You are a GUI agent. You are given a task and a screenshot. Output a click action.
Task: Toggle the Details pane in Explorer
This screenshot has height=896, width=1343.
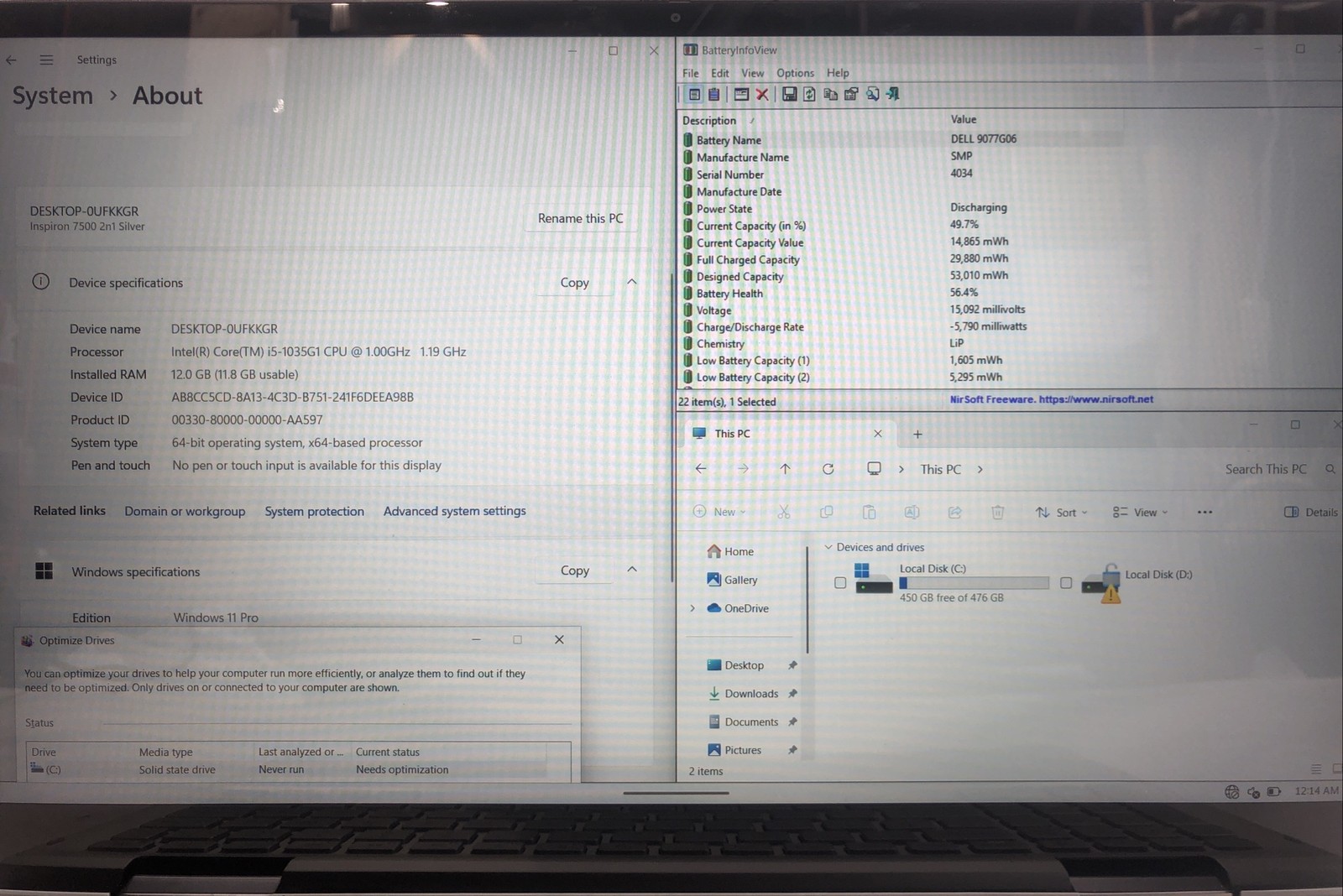[1311, 512]
